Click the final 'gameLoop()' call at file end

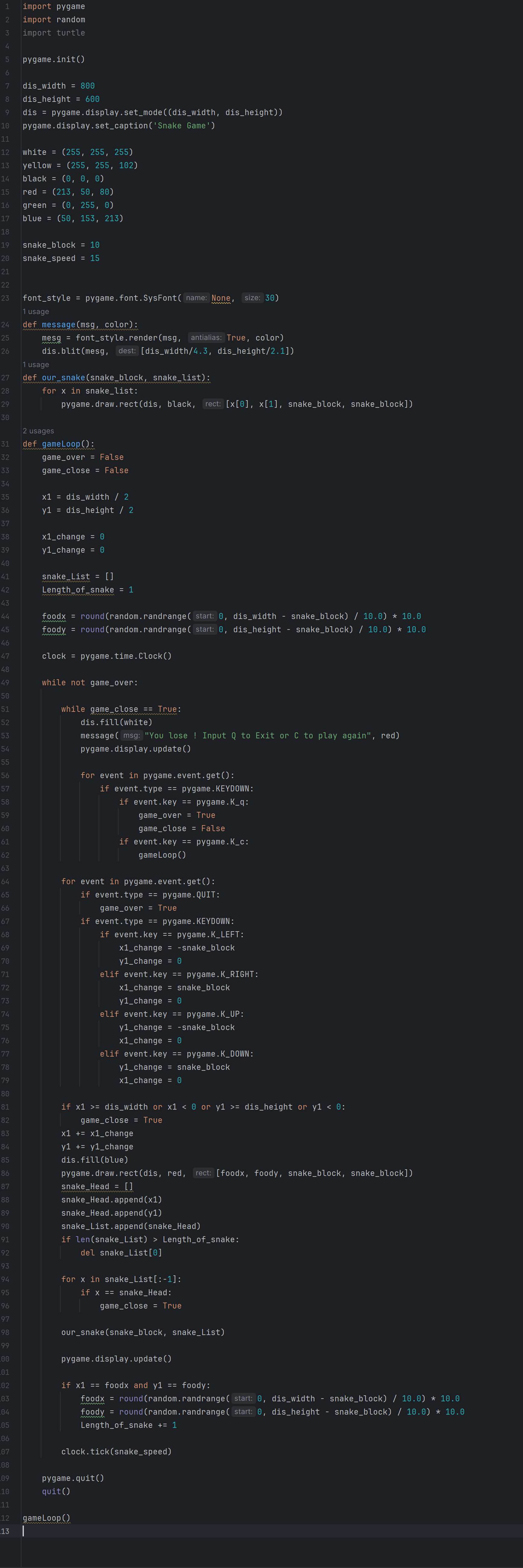click(x=46, y=1518)
